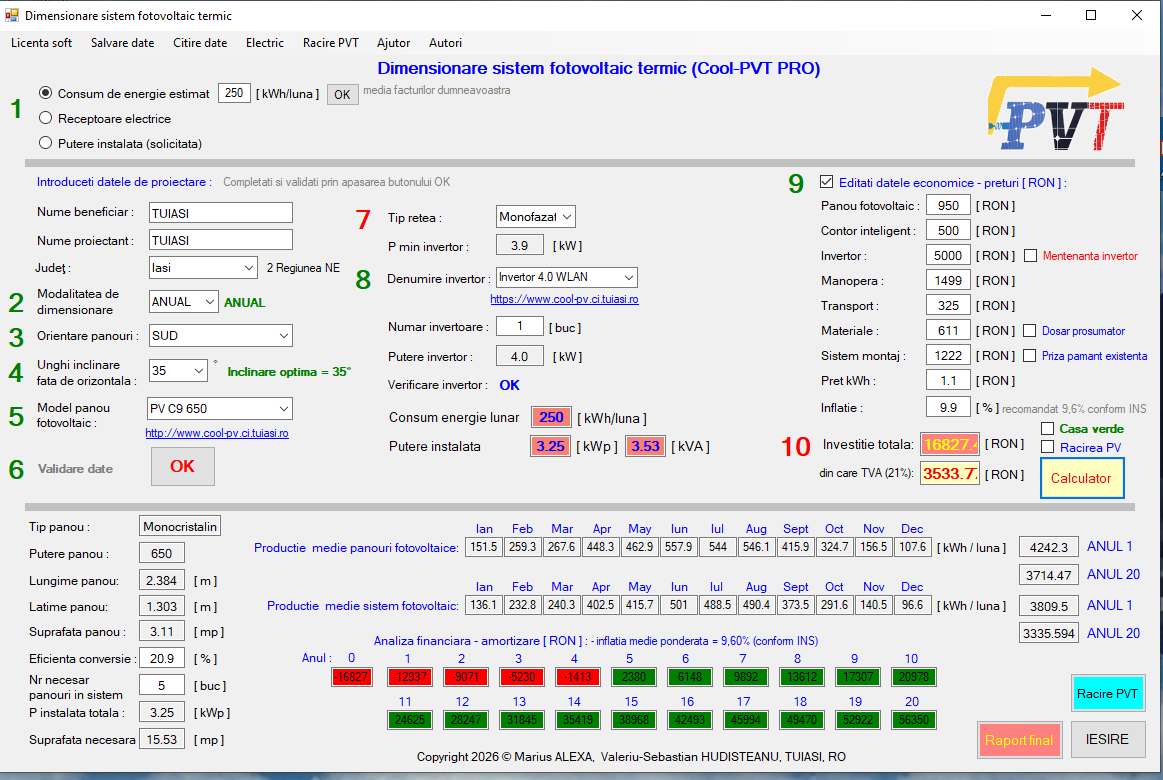Image resolution: width=1163 pixels, height=780 pixels.
Task: Select Putere instalata (solicitata) radio button
Action: pyautogui.click(x=46, y=143)
